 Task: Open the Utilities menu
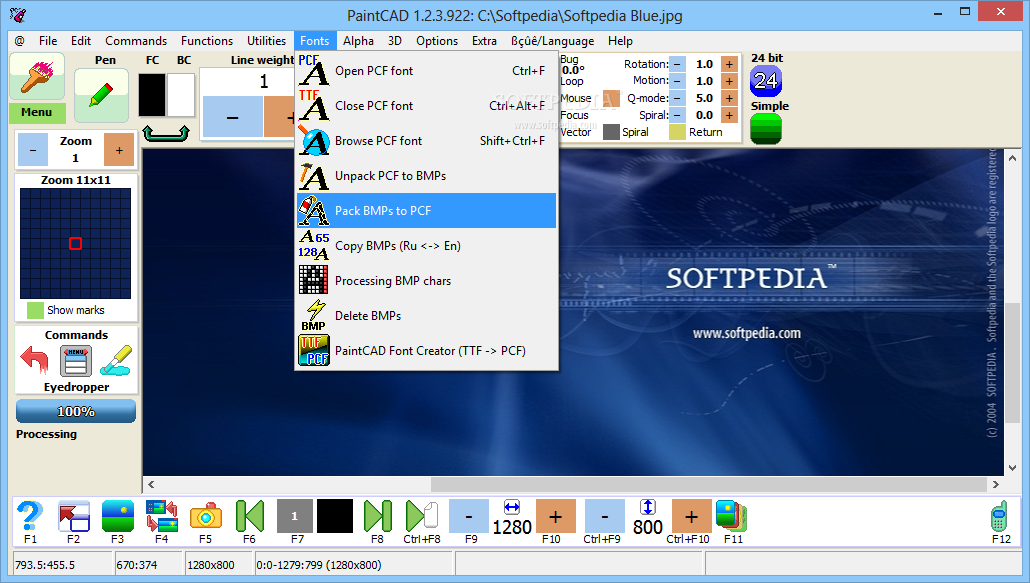266,41
